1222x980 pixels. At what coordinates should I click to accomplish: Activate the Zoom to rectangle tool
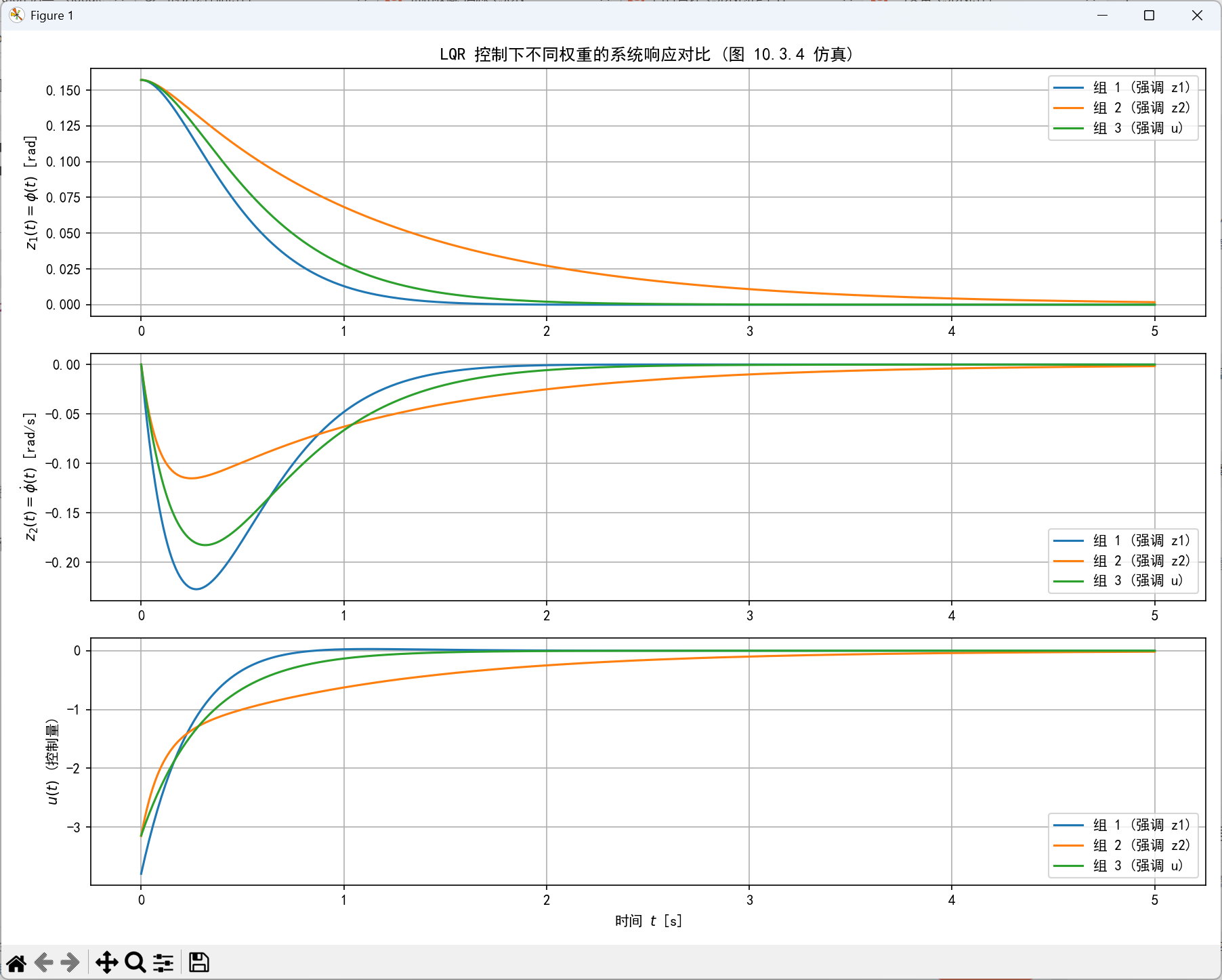(135, 962)
